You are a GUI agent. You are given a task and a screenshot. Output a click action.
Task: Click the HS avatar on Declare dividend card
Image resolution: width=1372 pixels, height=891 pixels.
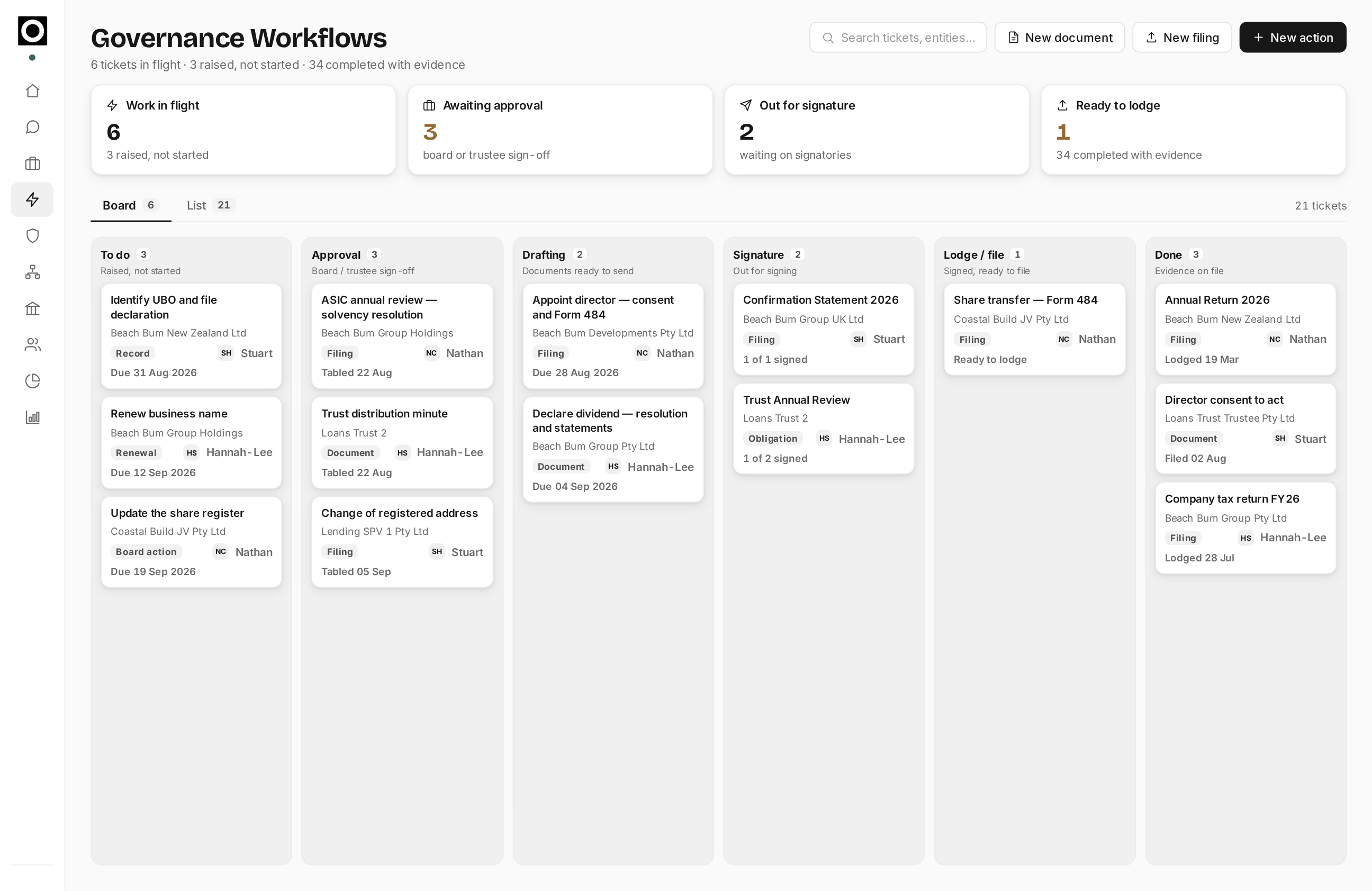pyautogui.click(x=613, y=467)
